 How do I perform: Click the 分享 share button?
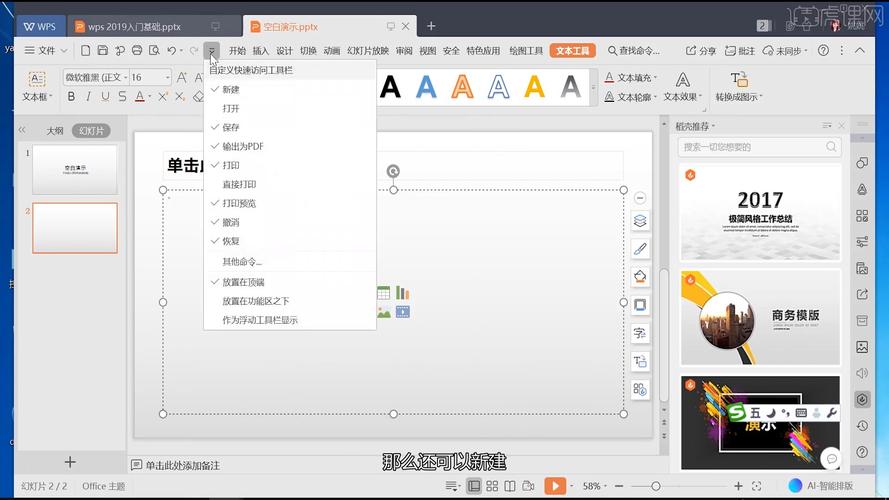click(701, 50)
